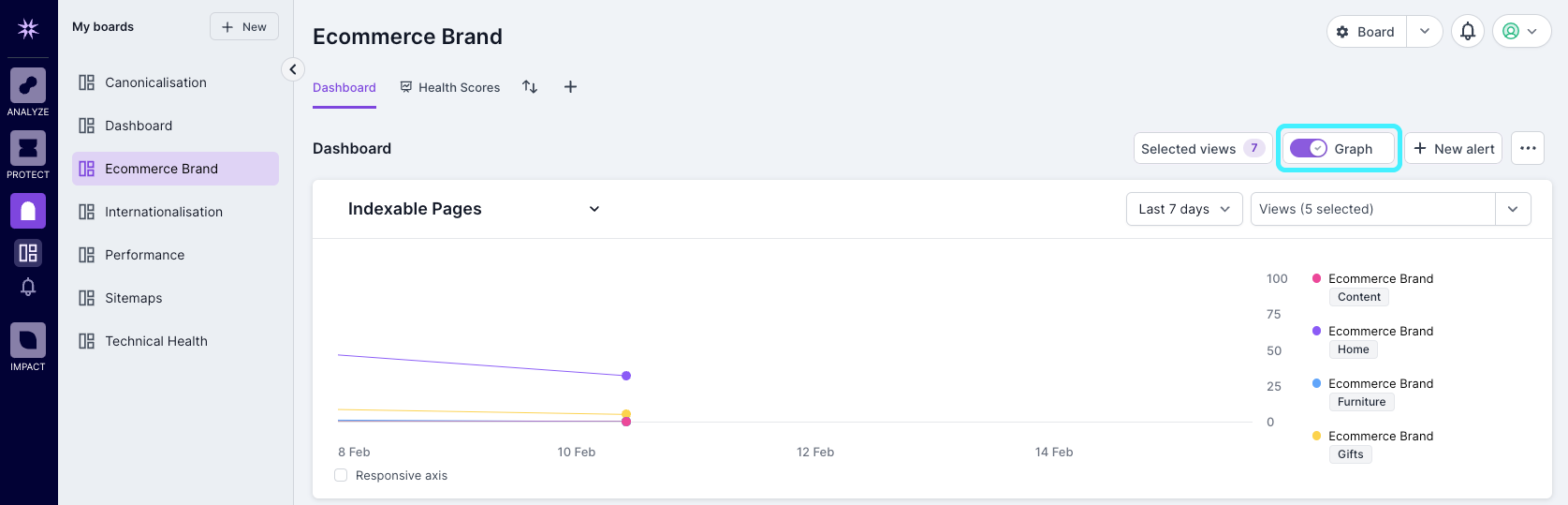Click the Content legend tag

pos(1359,297)
